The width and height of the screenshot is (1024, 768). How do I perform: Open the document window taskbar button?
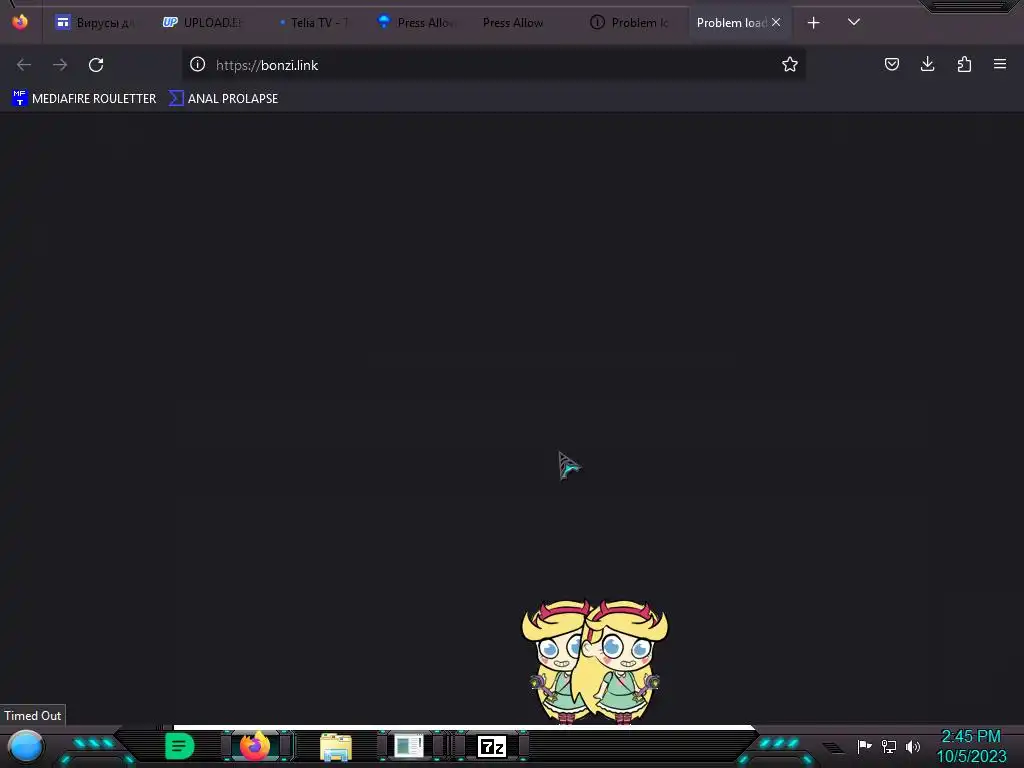[409, 746]
